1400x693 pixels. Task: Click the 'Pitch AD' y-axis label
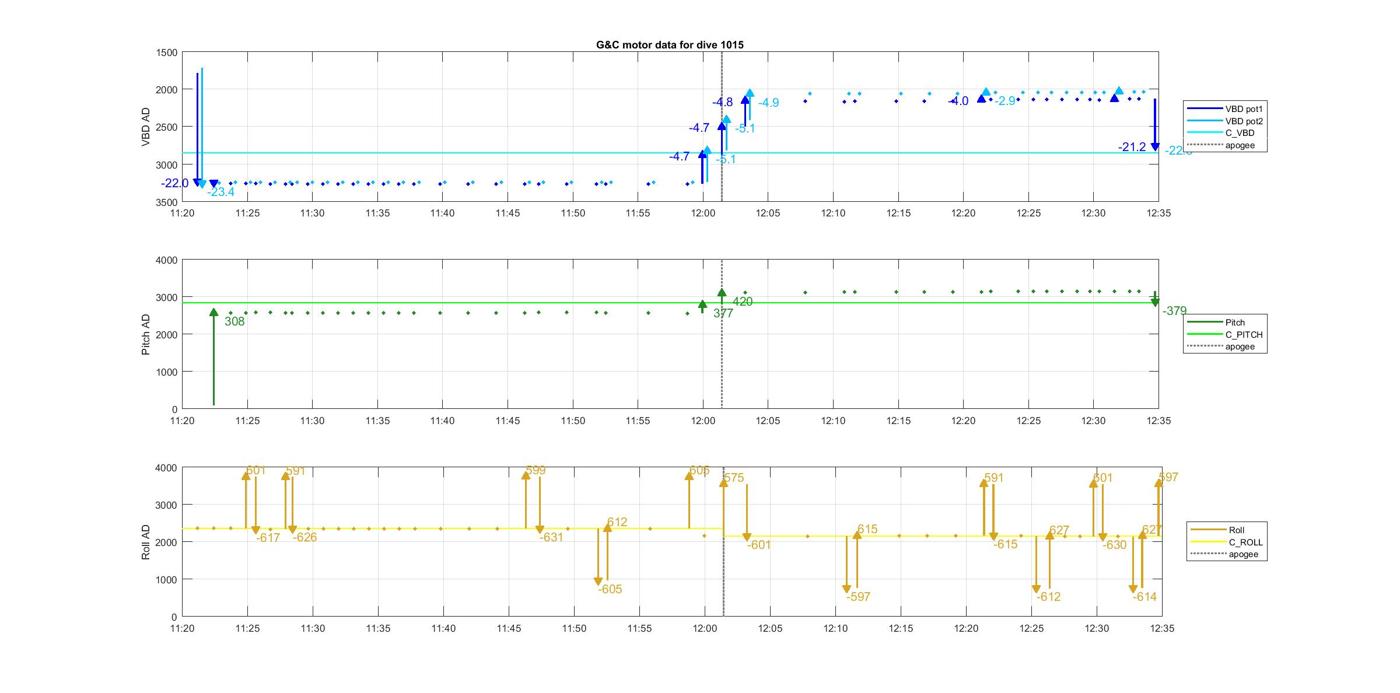pos(146,334)
